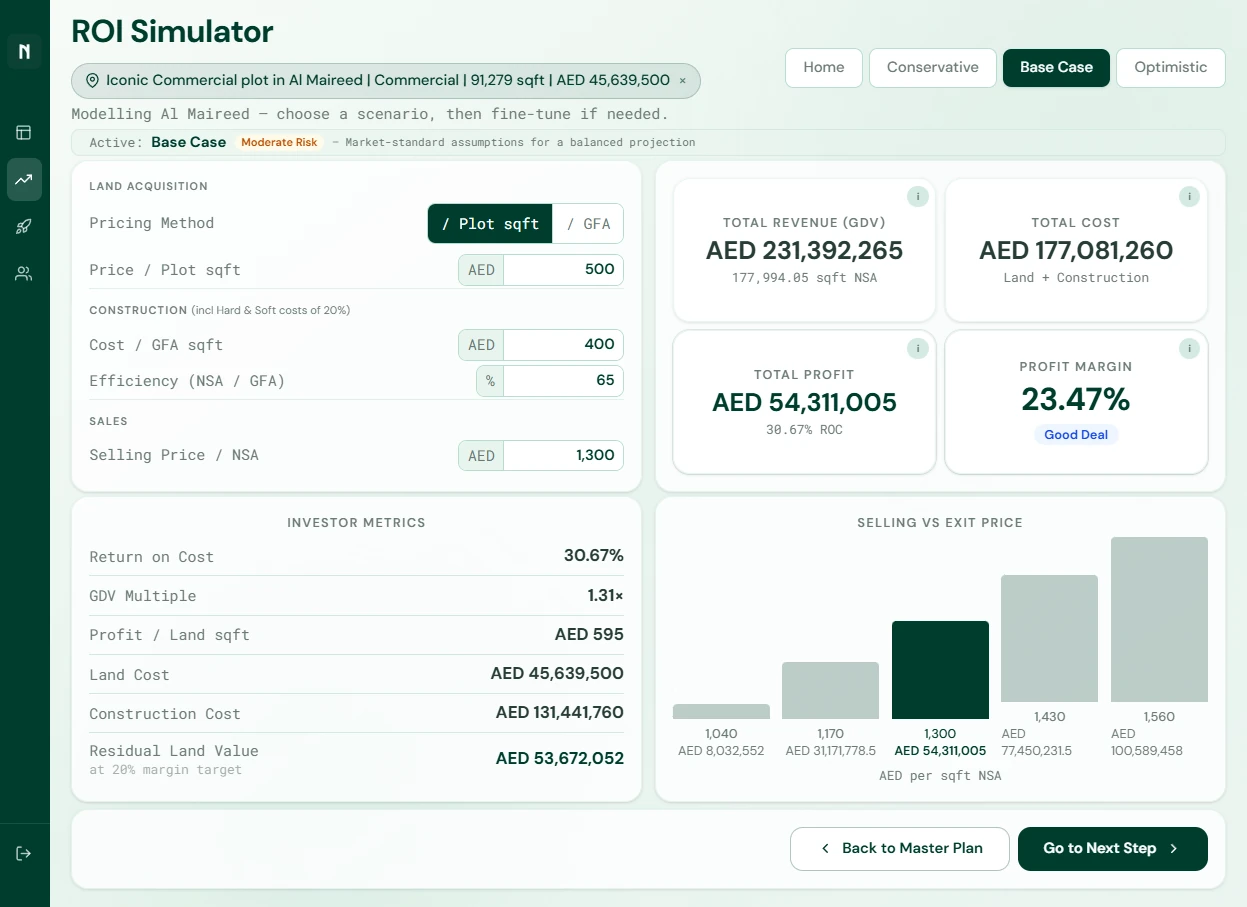Select the Base Case scenario
1247x907 pixels.
[x=1056, y=68]
